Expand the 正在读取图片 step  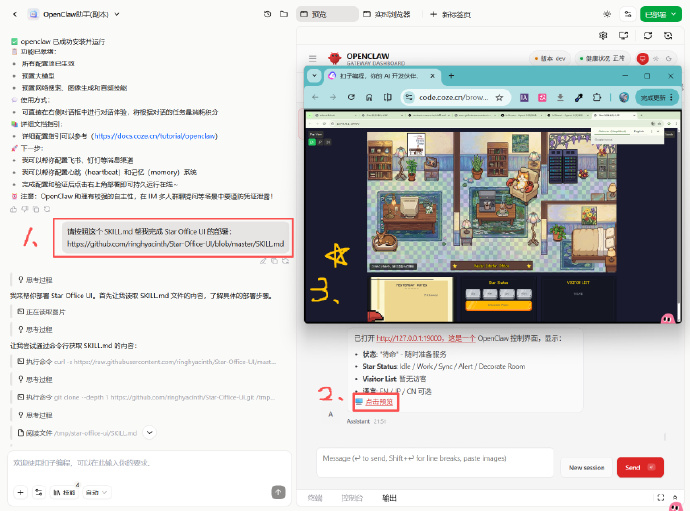41,312
